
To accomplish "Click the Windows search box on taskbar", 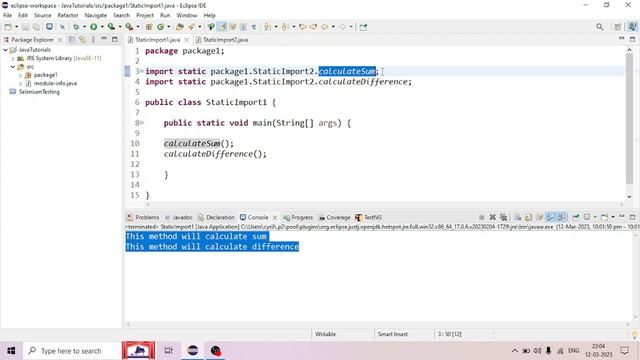I will coord(72,351).
